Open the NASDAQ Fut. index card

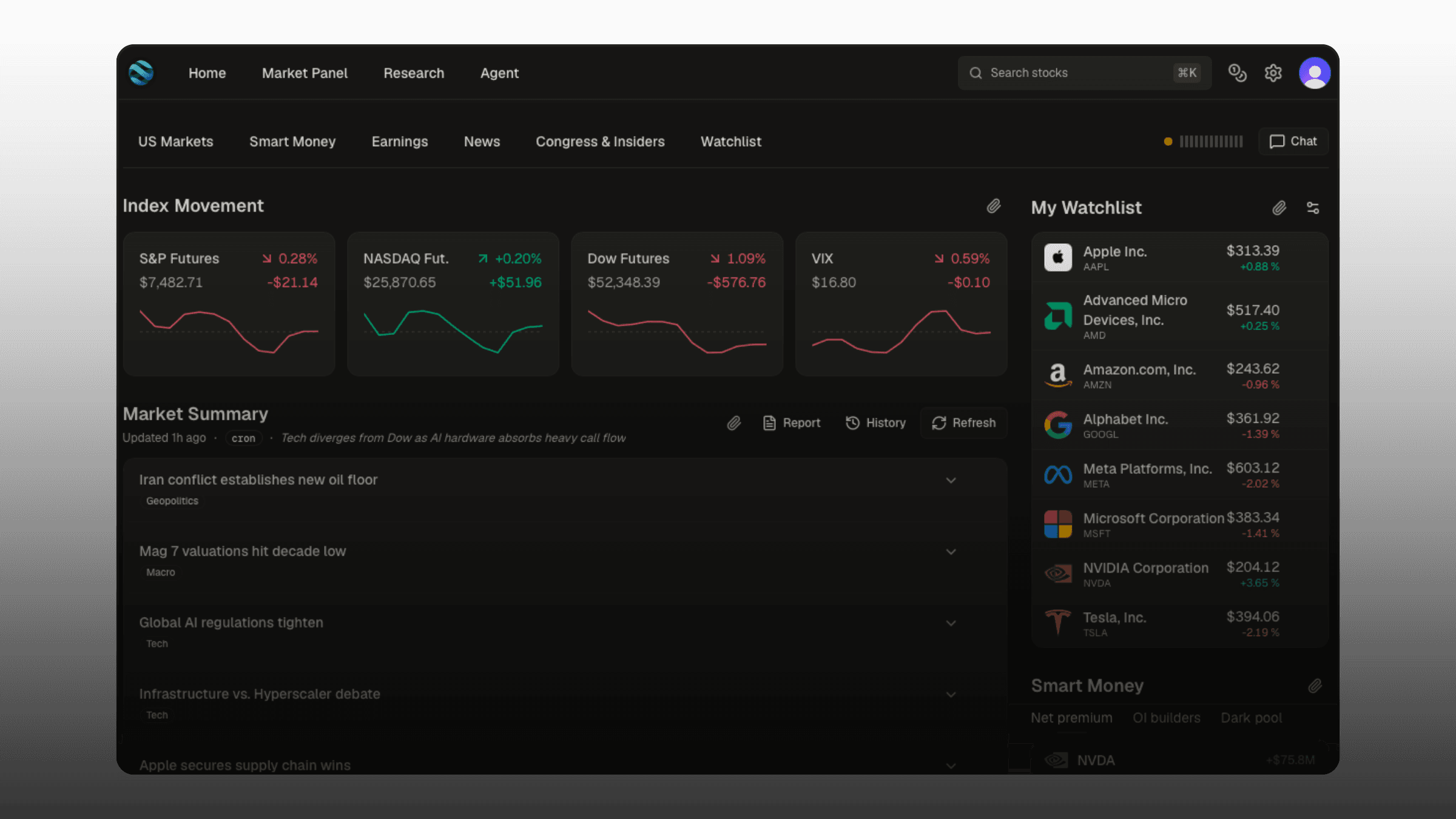(453, 304)
